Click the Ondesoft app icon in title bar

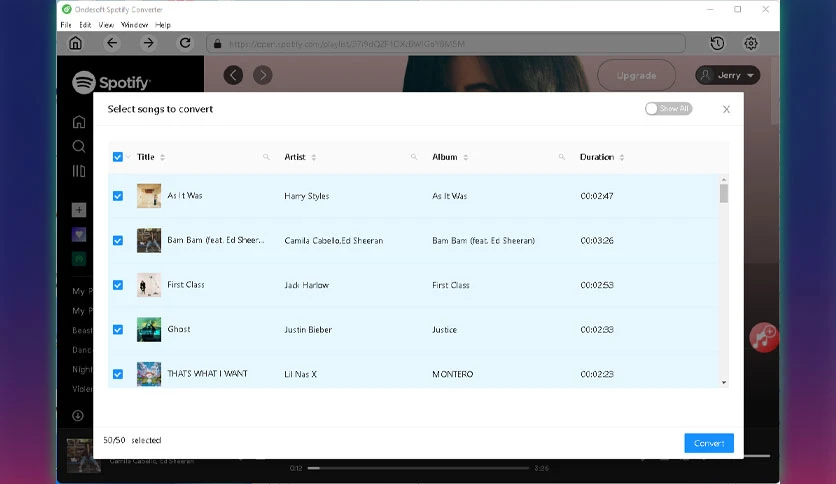point(67,9)
